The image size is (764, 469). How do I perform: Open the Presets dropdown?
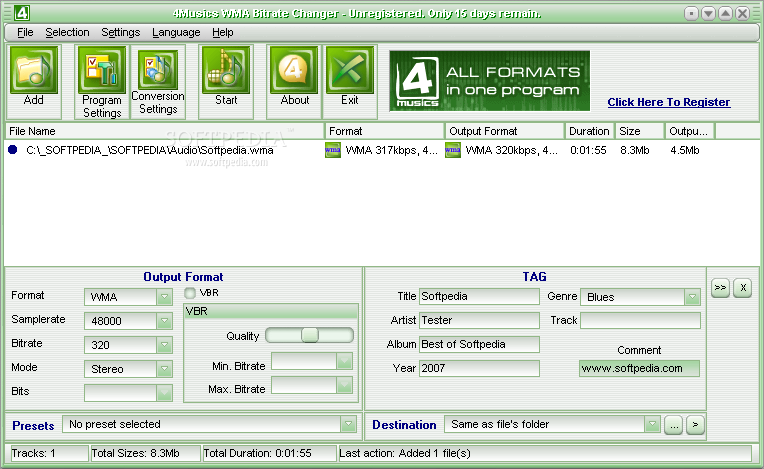[x=348, y=424]
